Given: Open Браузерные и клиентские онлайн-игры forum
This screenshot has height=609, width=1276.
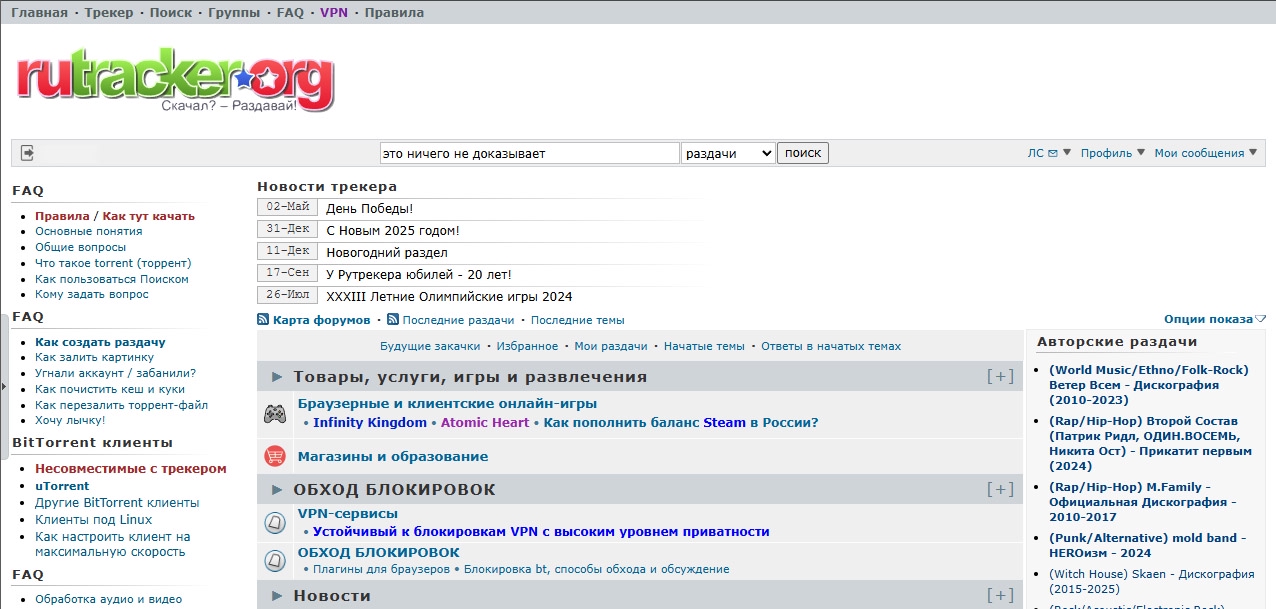Looking at the screenshot, I should click(x=447, y=404).
